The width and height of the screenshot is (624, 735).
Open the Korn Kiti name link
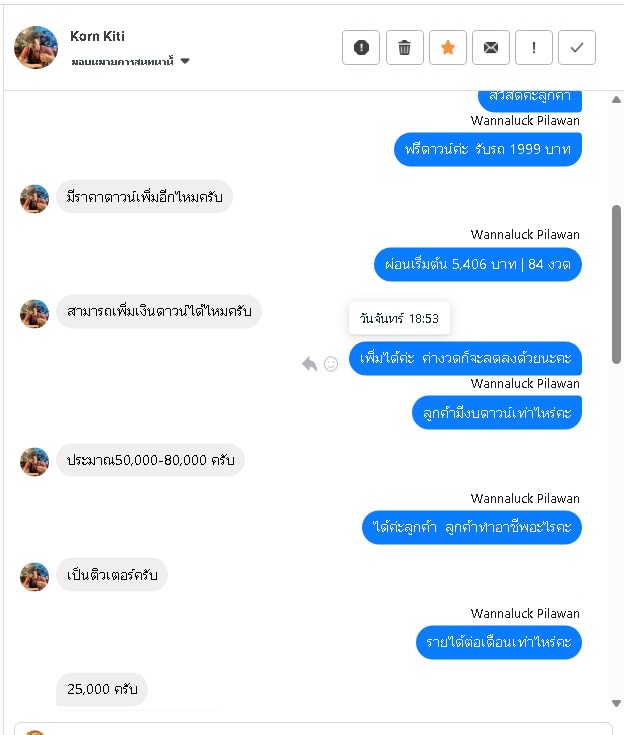coord(97,36)
